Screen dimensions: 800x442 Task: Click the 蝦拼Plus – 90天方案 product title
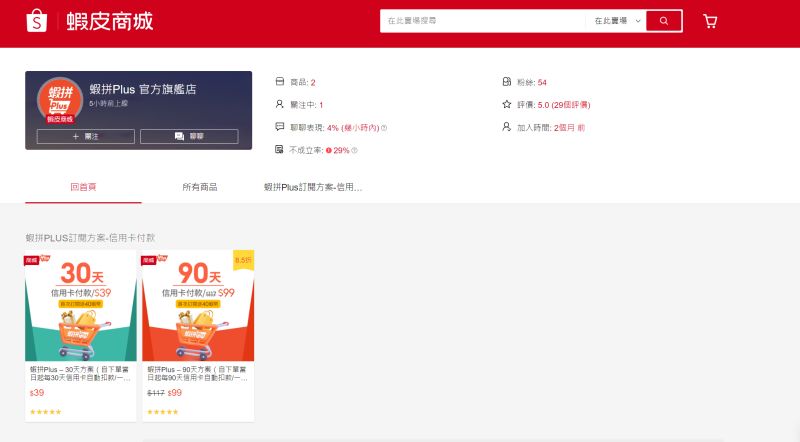[x=197, y=373]
